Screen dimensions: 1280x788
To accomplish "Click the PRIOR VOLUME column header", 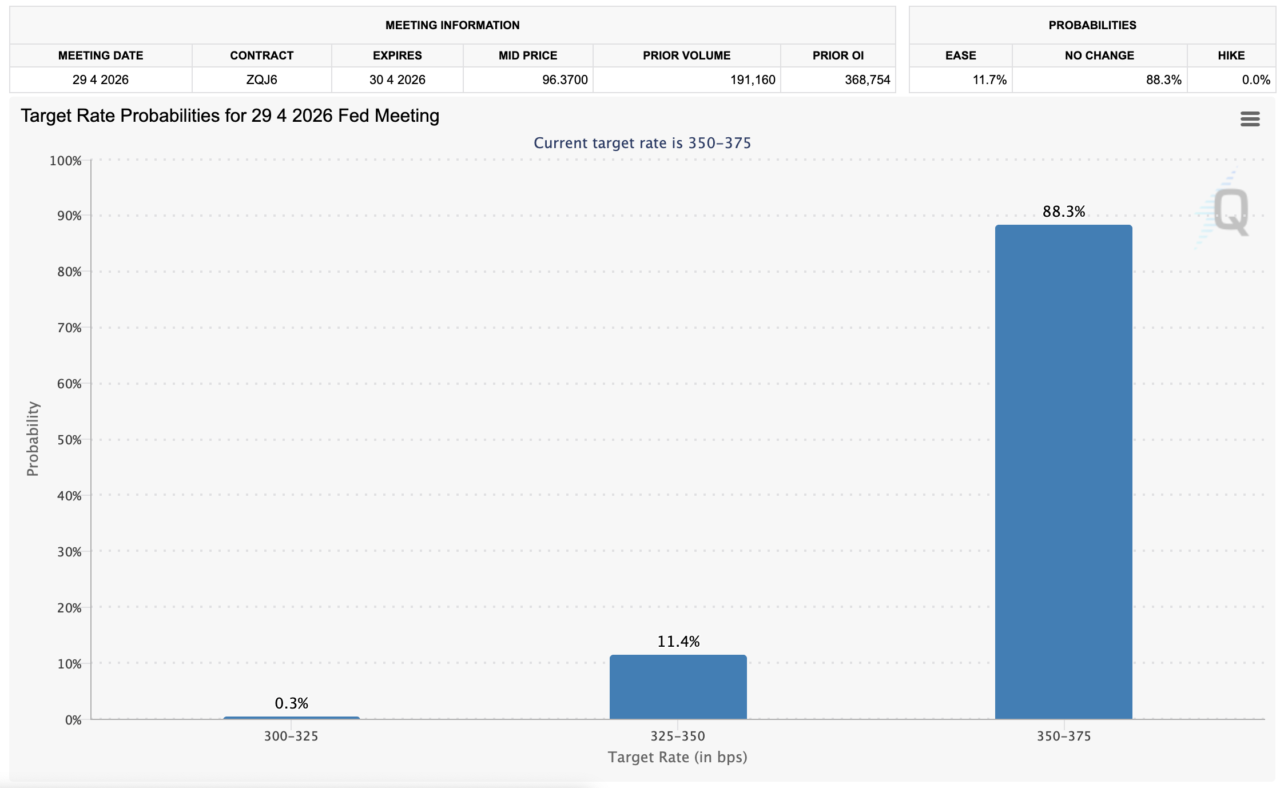I will (x=687, y=56).
